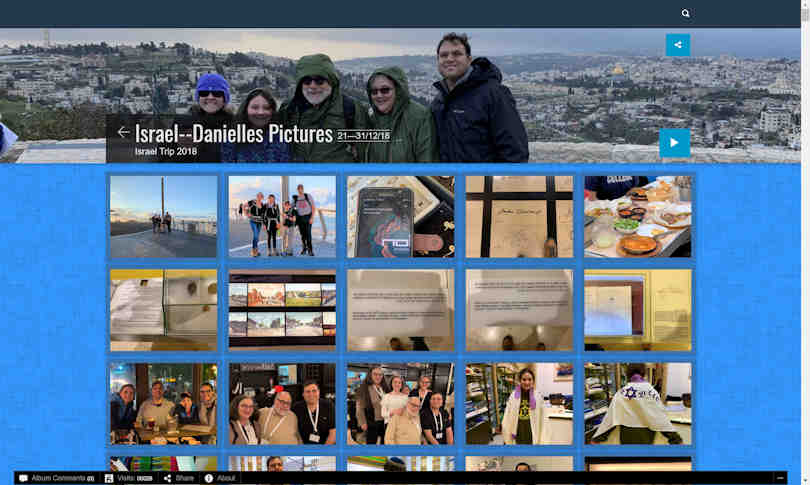Click the search magnifier icon
Viewport: 810px width, 485px height.
pos(685,14)
